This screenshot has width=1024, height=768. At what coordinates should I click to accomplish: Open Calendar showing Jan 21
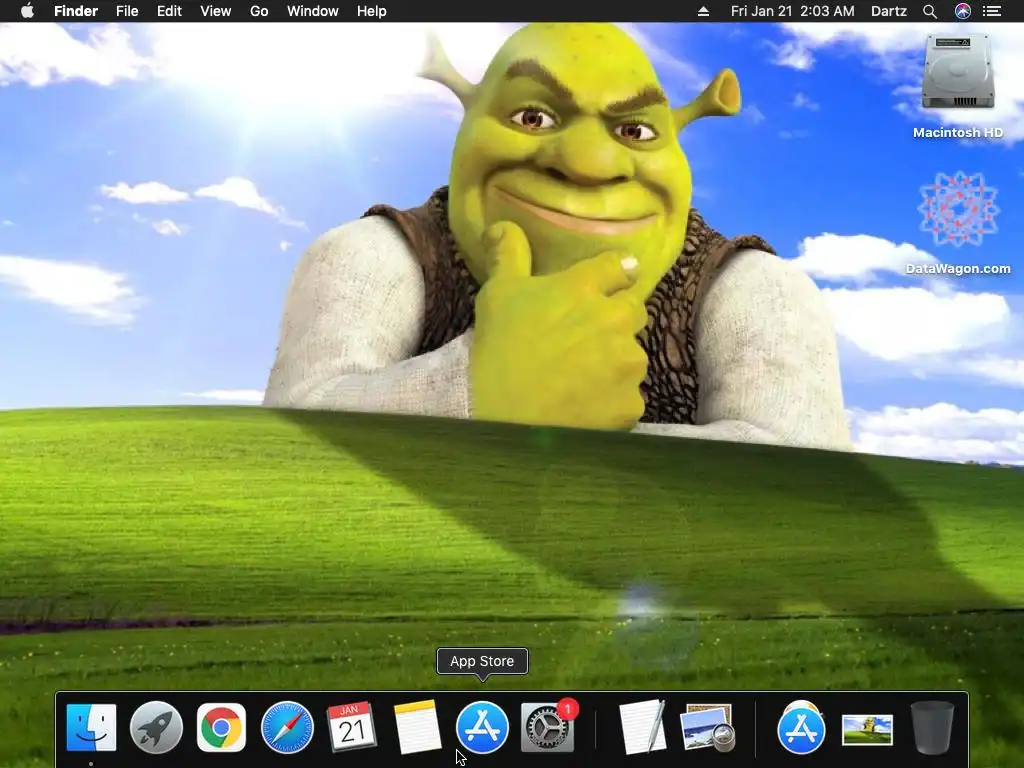351,727
